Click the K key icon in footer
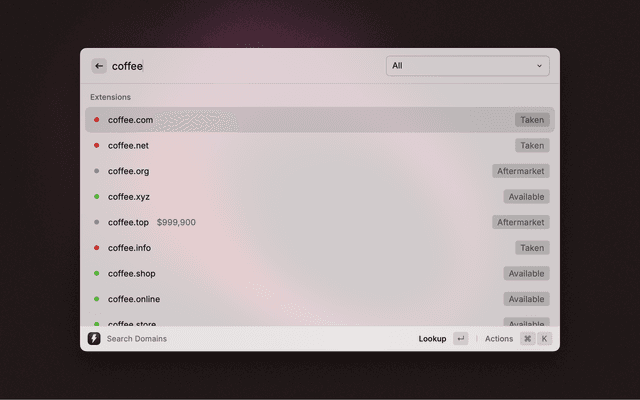Image resolution: width=640 pixels, height=400 pixels. coord(545,339)
